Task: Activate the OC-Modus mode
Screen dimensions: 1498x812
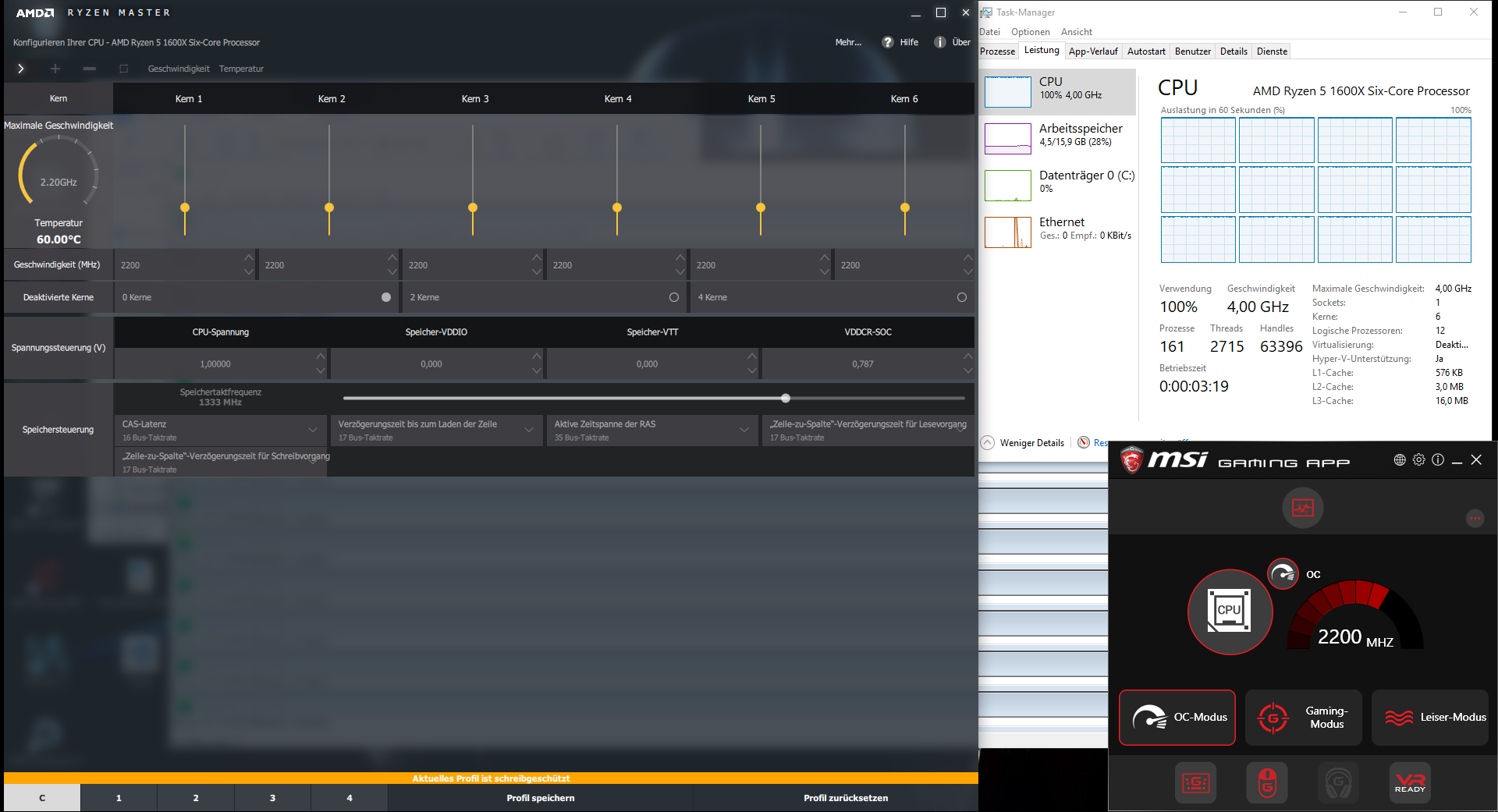Action: click(x=1177, y=718)
